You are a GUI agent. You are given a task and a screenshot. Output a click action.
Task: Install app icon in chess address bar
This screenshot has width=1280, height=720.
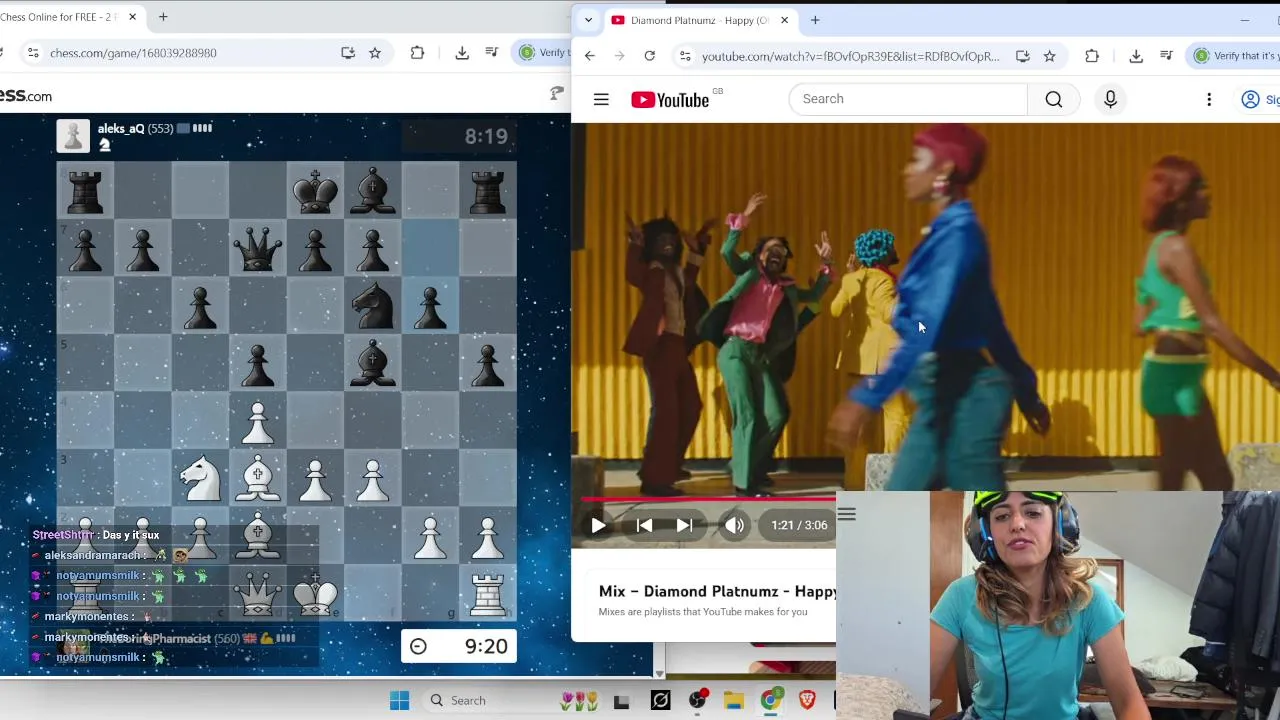[348, 53]
